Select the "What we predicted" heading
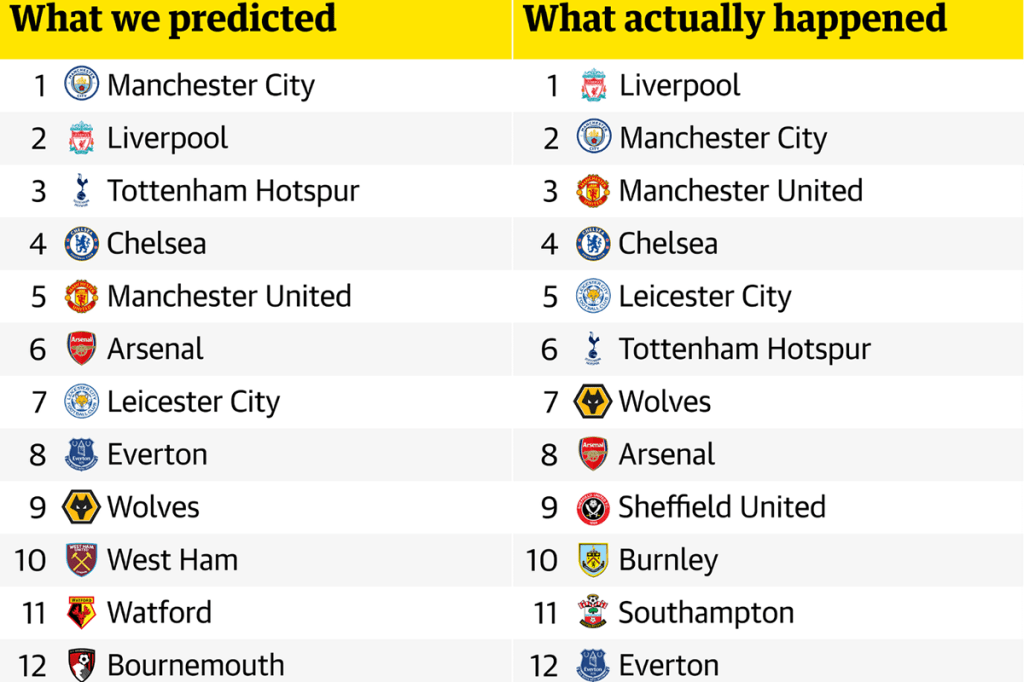This screenshot has width=1024, height=682. 173,19
